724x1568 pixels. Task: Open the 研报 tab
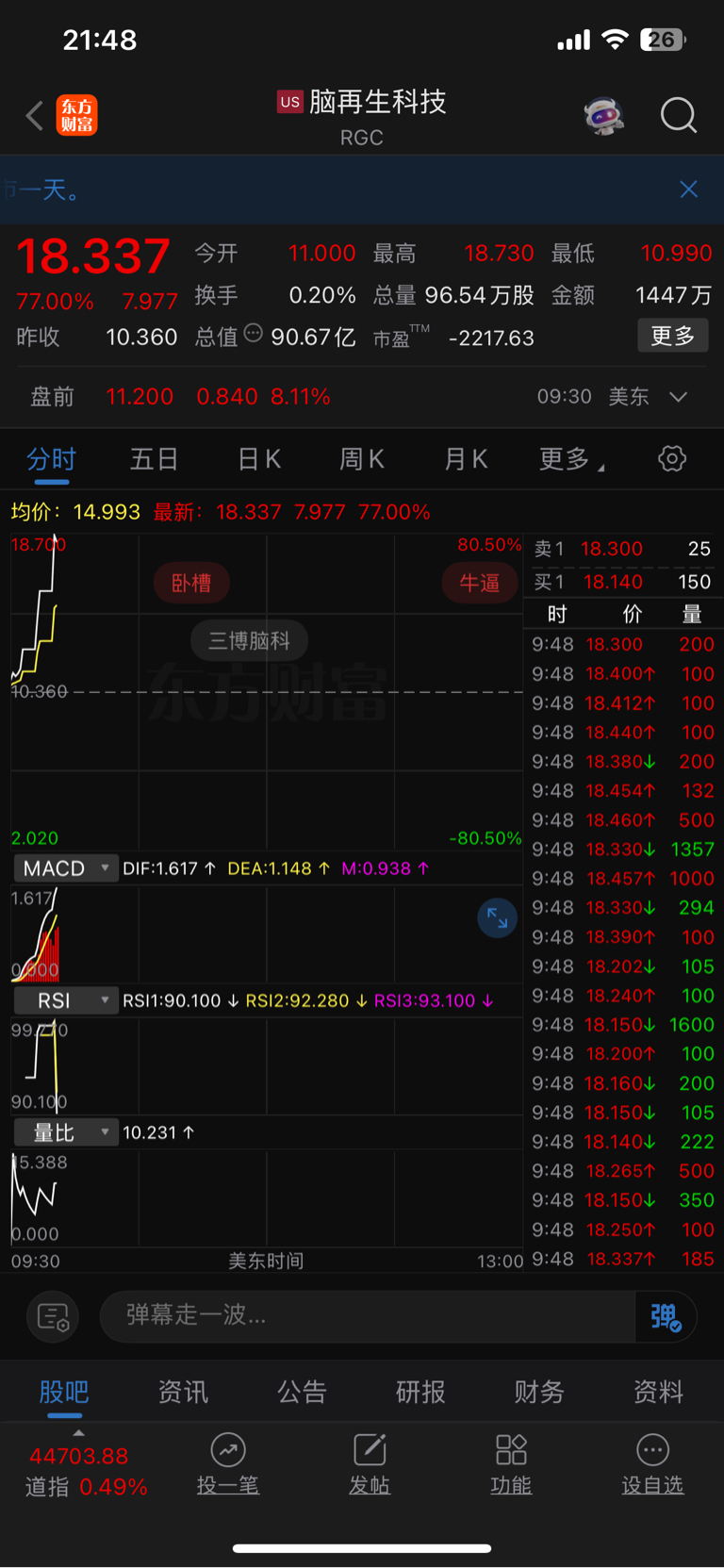point(420,1392)
